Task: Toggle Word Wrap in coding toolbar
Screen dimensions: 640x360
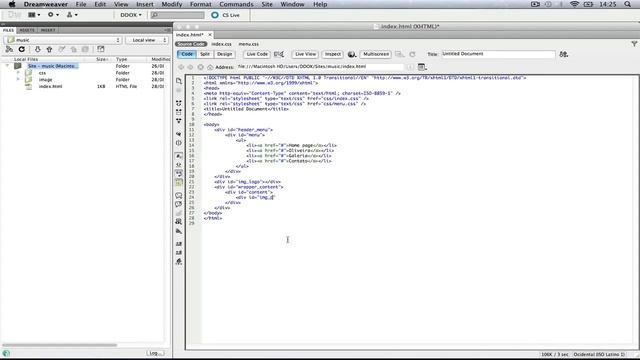Action: point(179,173)
